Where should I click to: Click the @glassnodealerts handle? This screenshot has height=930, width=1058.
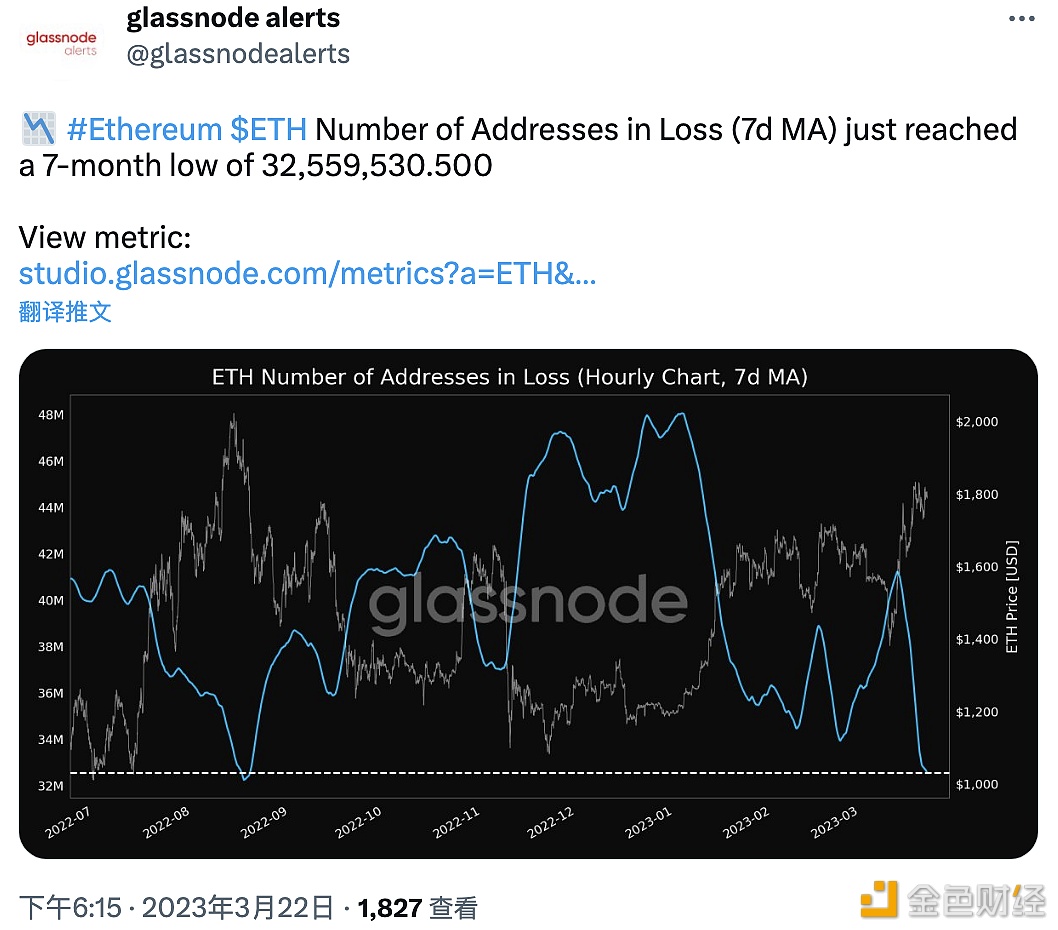click(x=238, y=53)
